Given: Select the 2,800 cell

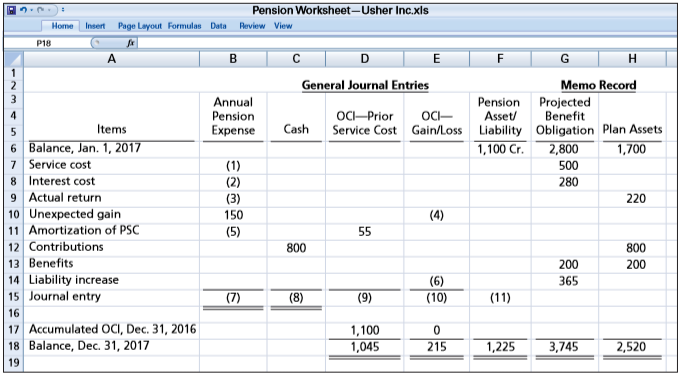Looking at the screenshot, I should point(564,150).
